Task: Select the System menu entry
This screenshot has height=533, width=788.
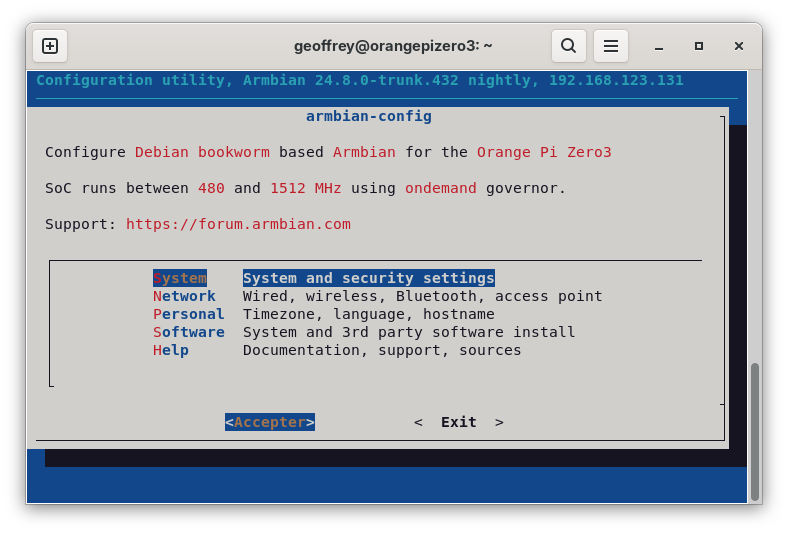Action: (x=180, y=278)
